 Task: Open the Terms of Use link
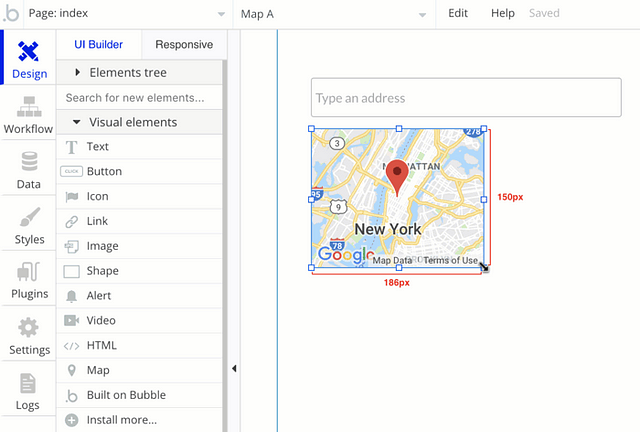(x=450, y=261)
